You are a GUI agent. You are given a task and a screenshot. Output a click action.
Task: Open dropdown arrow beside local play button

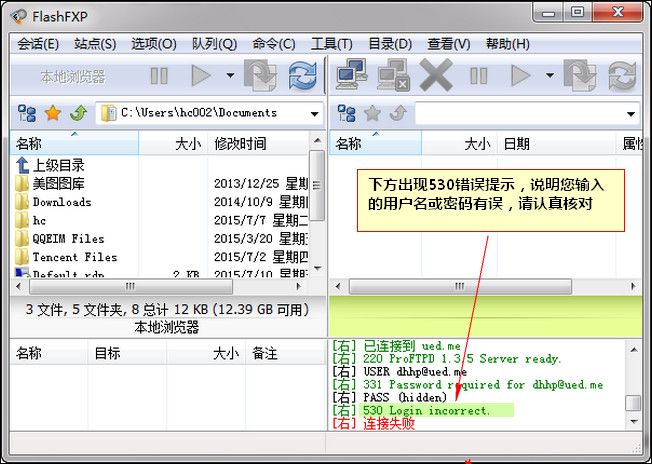[229, 76]
